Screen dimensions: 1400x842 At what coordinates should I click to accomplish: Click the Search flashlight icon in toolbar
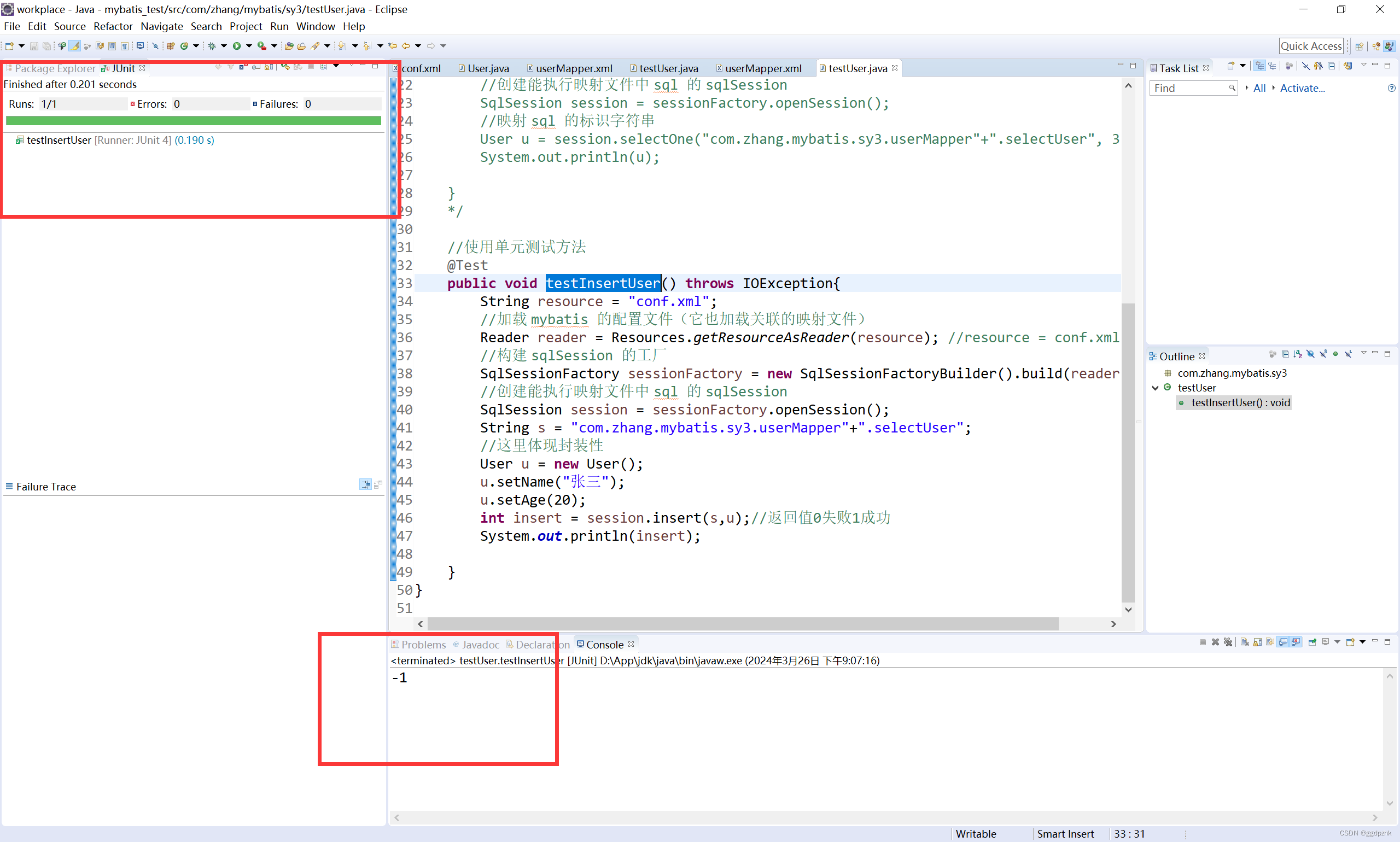tap(315, 46)
